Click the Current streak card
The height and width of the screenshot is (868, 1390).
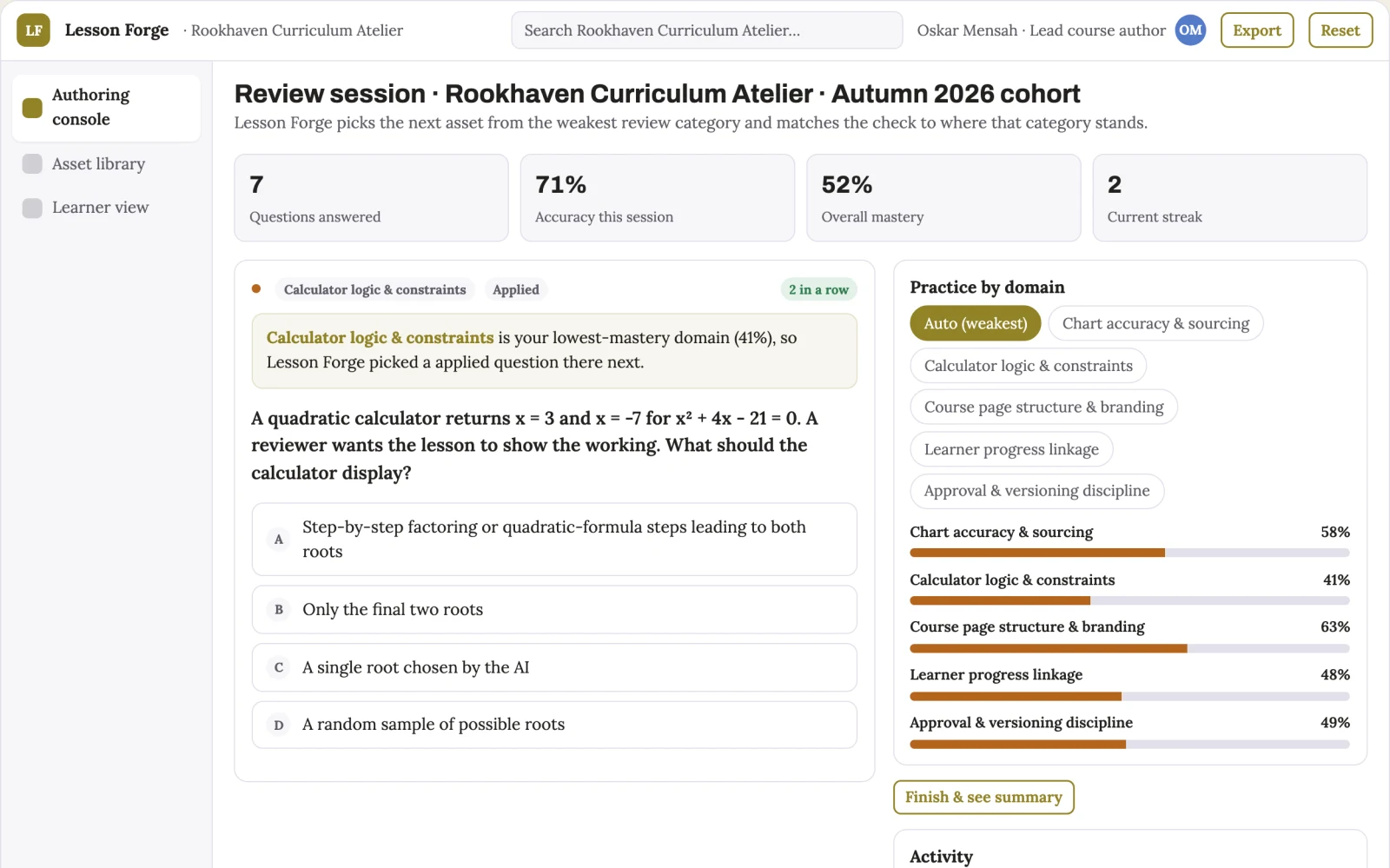[1230, 198]
